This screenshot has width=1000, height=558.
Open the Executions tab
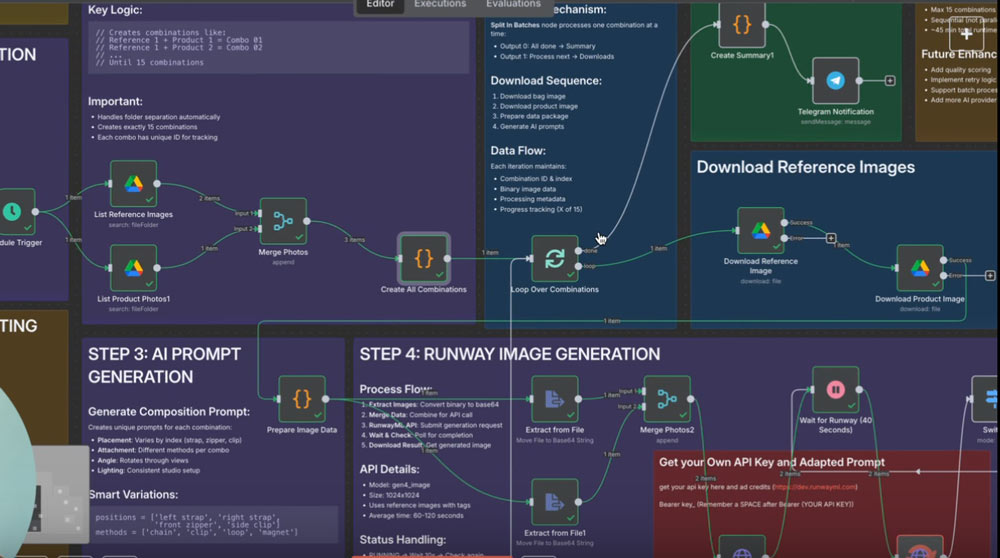coord(440,5)
